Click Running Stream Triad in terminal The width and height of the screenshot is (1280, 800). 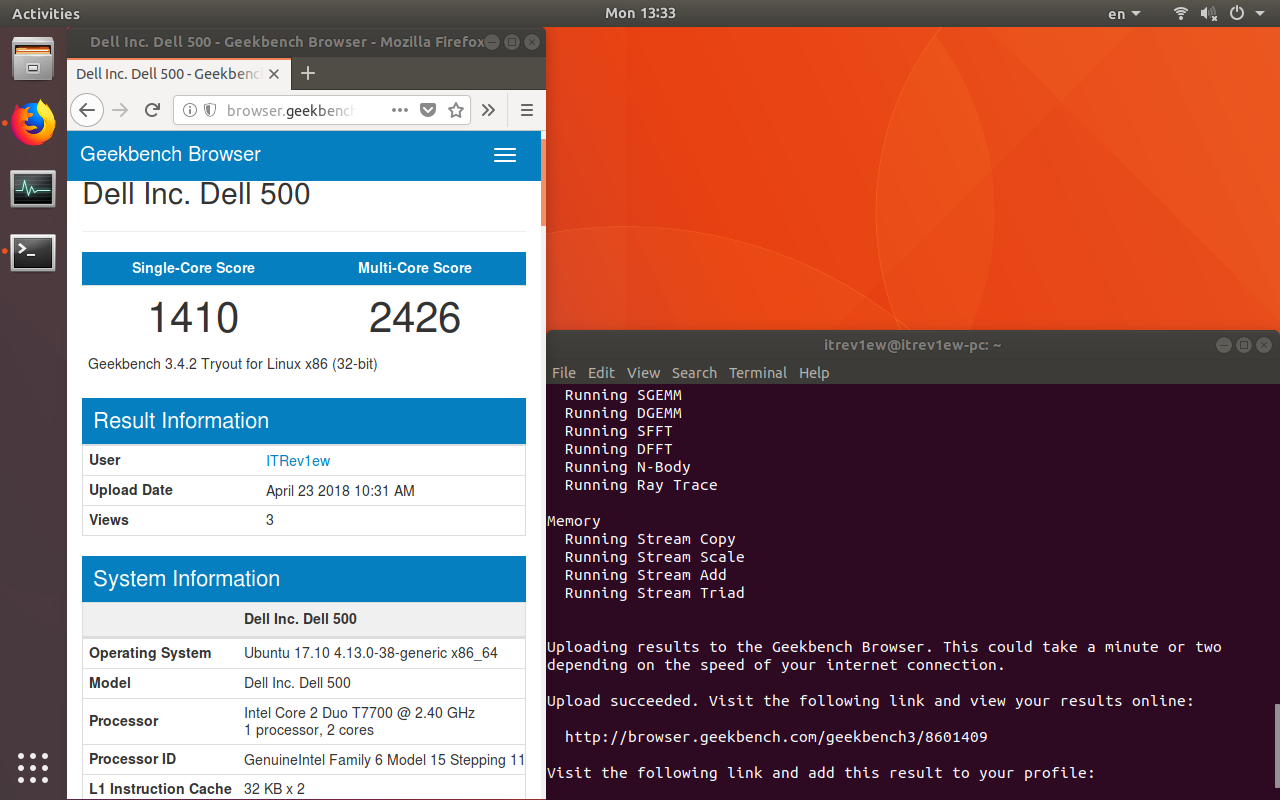[655, 593]
